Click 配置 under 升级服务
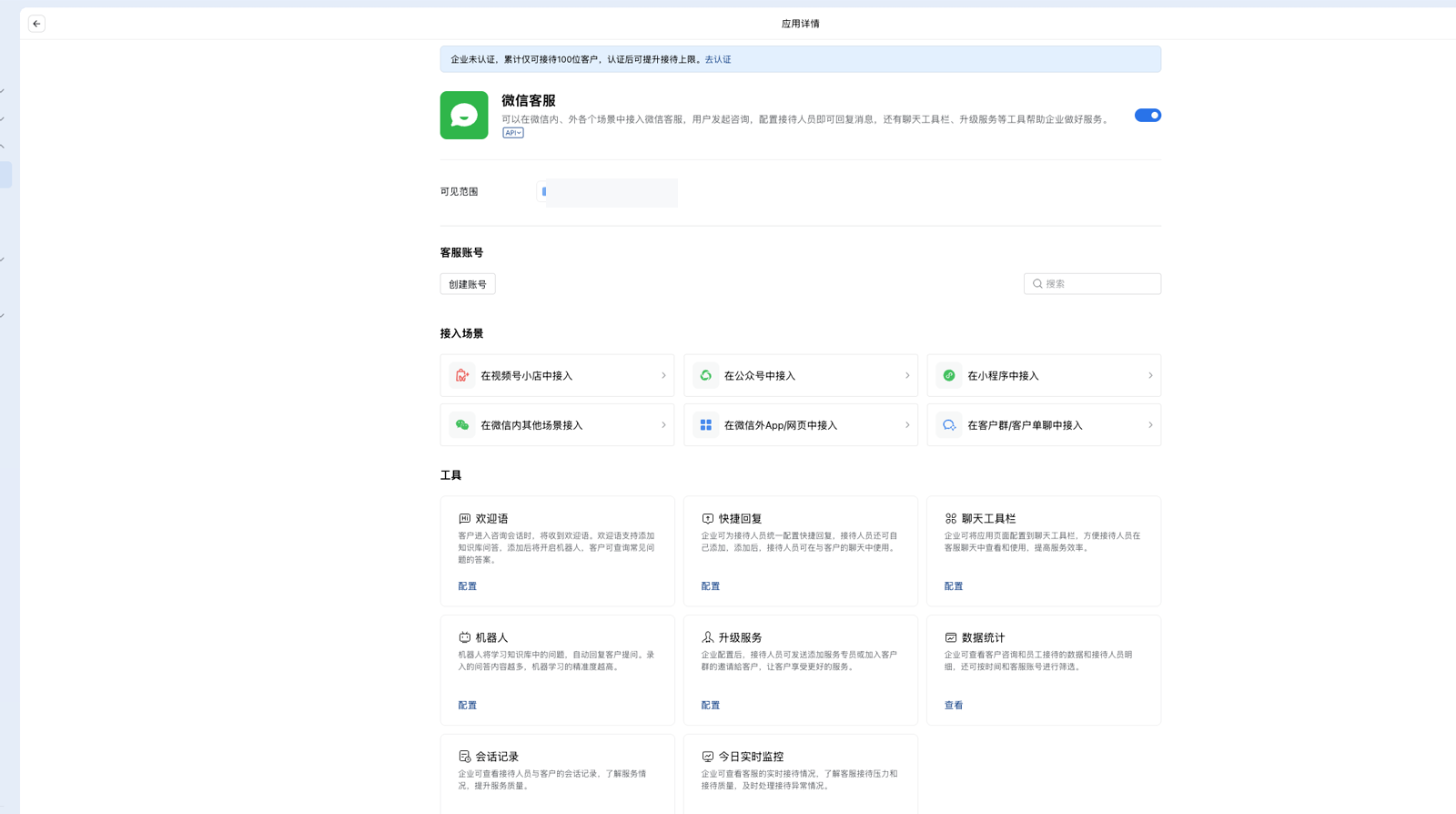This screenshot has width=1456, height=814. coord(711,706)
